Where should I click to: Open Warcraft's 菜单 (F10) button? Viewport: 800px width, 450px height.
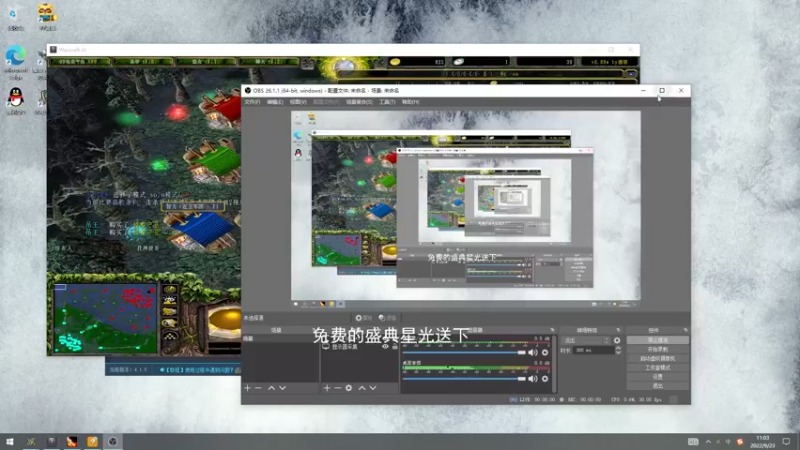pos(142,62)
